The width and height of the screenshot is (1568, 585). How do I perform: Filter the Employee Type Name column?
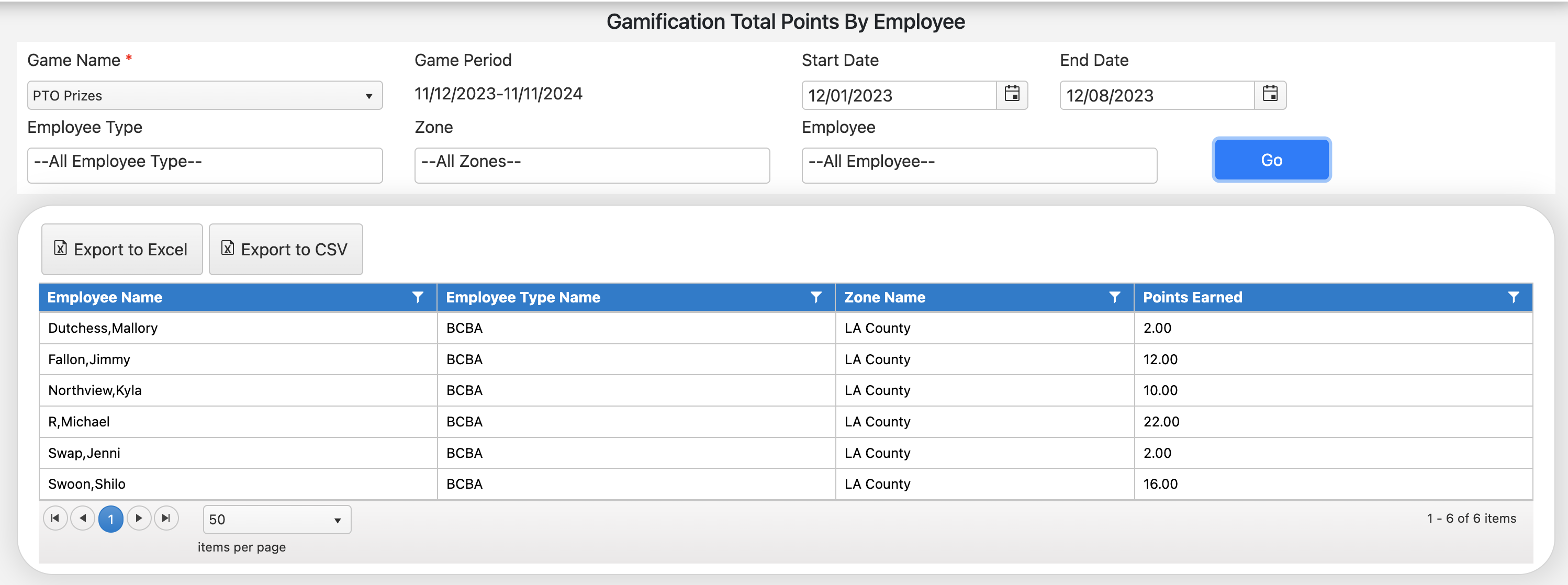pos(815,297)
